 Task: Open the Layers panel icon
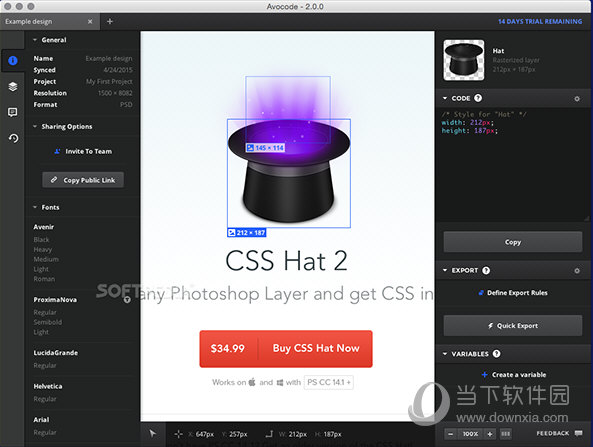tap(13, 87)
